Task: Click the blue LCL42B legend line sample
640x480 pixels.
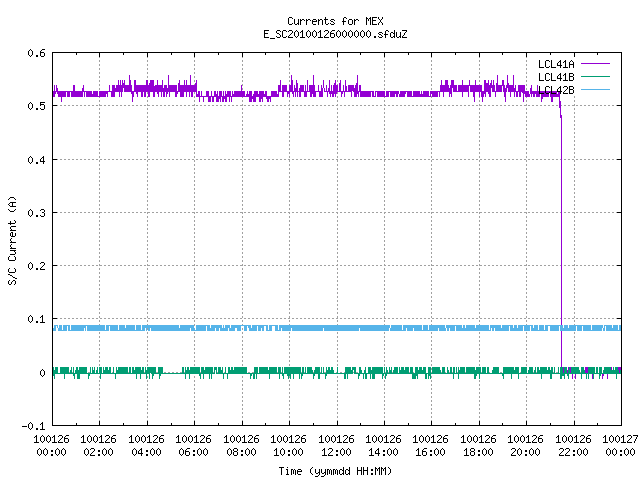Action: [595, 89]
